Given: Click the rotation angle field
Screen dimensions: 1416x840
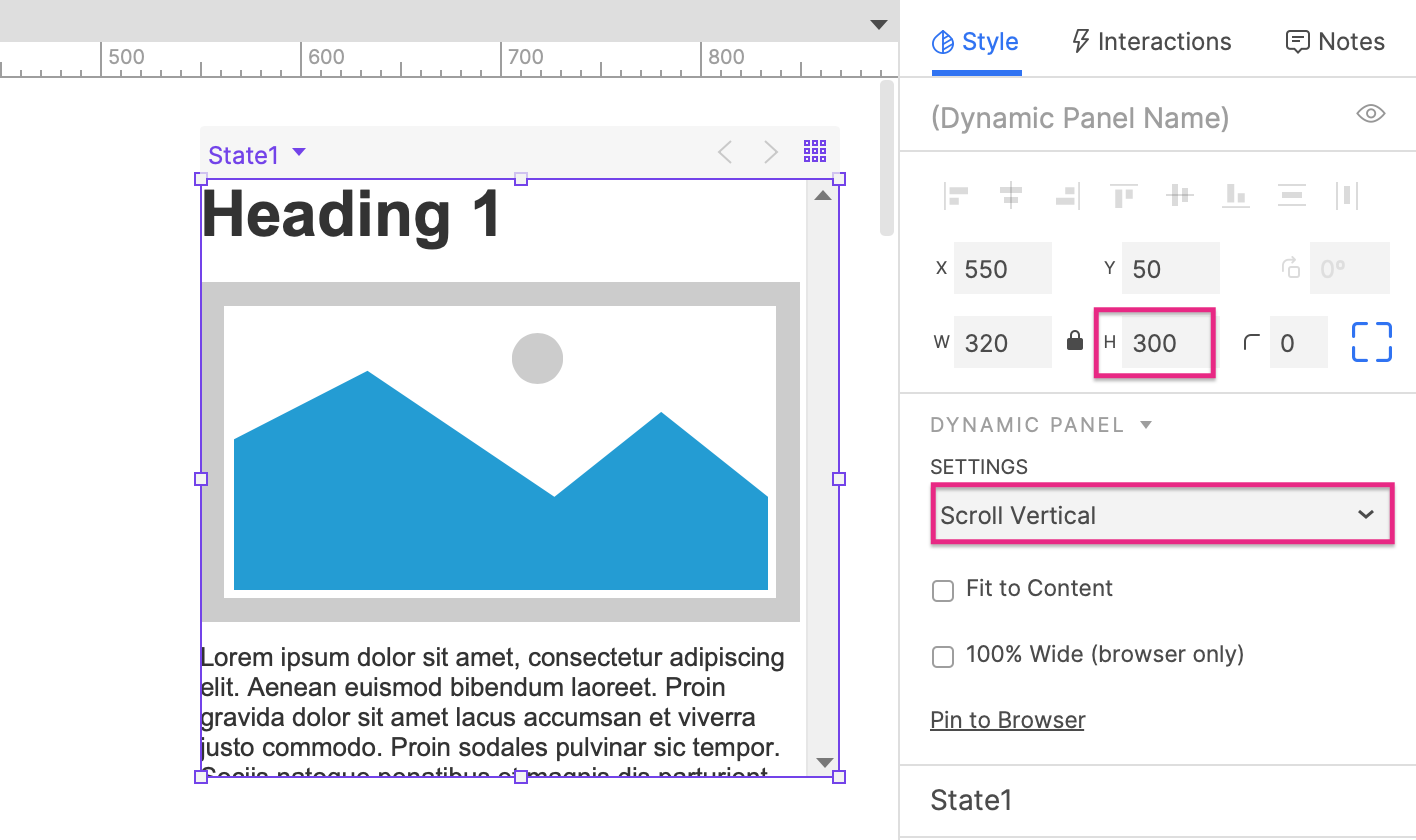Looking at the screenshot, I should (x=1350, y=268).
